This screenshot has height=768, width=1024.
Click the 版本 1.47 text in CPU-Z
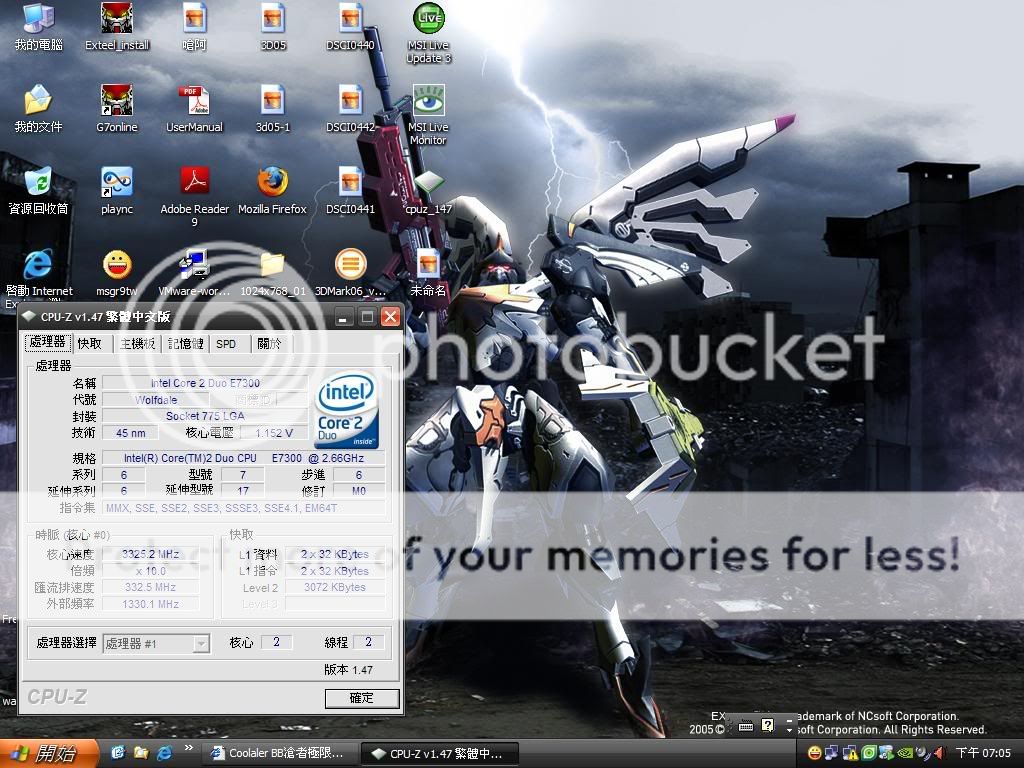[349, 669]
